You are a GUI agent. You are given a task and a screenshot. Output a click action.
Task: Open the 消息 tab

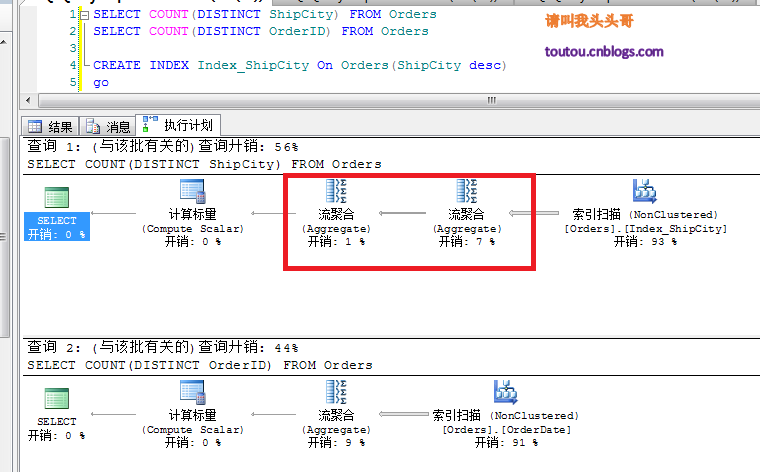click(108, 127)
